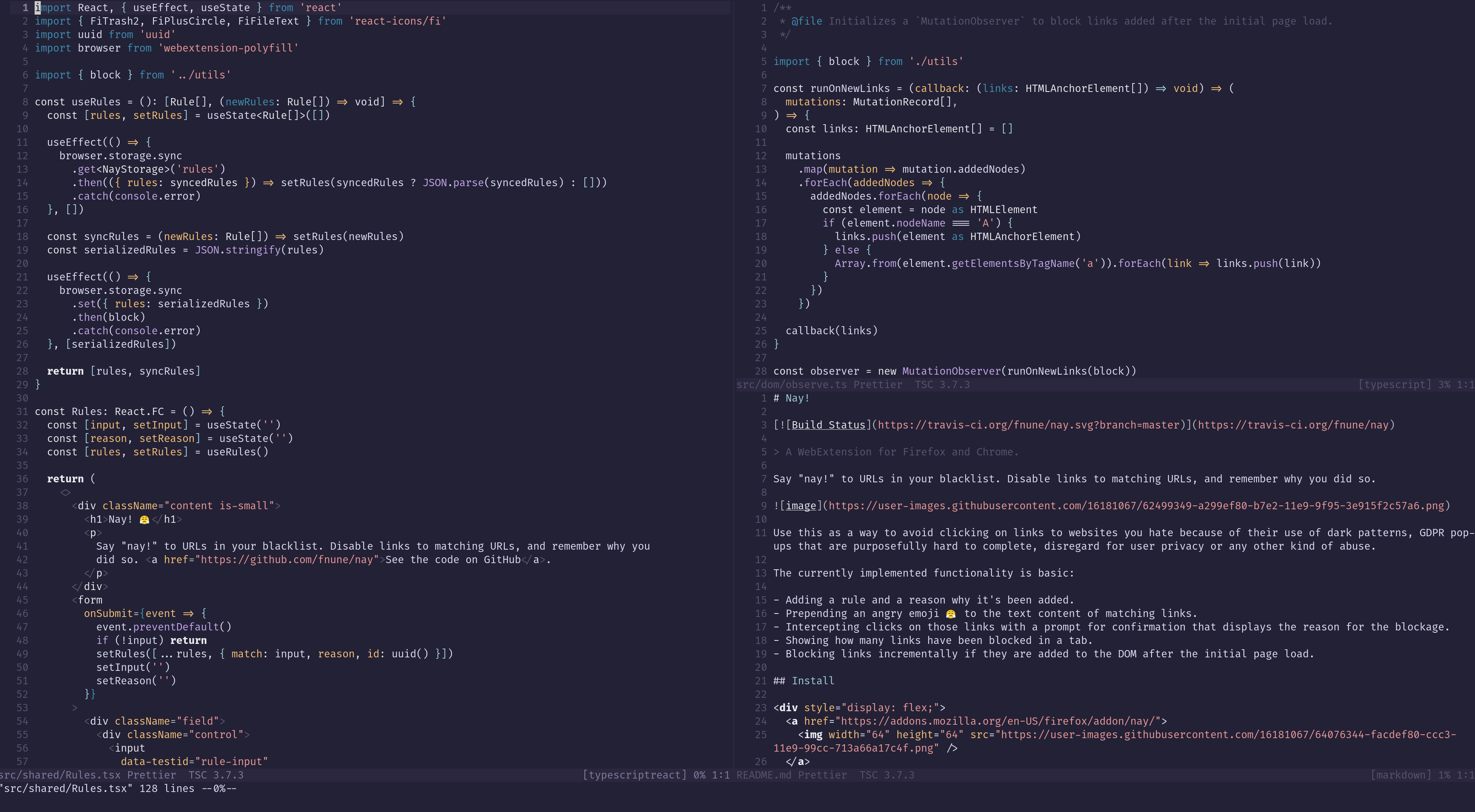
Task: Click the 'Build Status' link text in README
Action: 829,425
